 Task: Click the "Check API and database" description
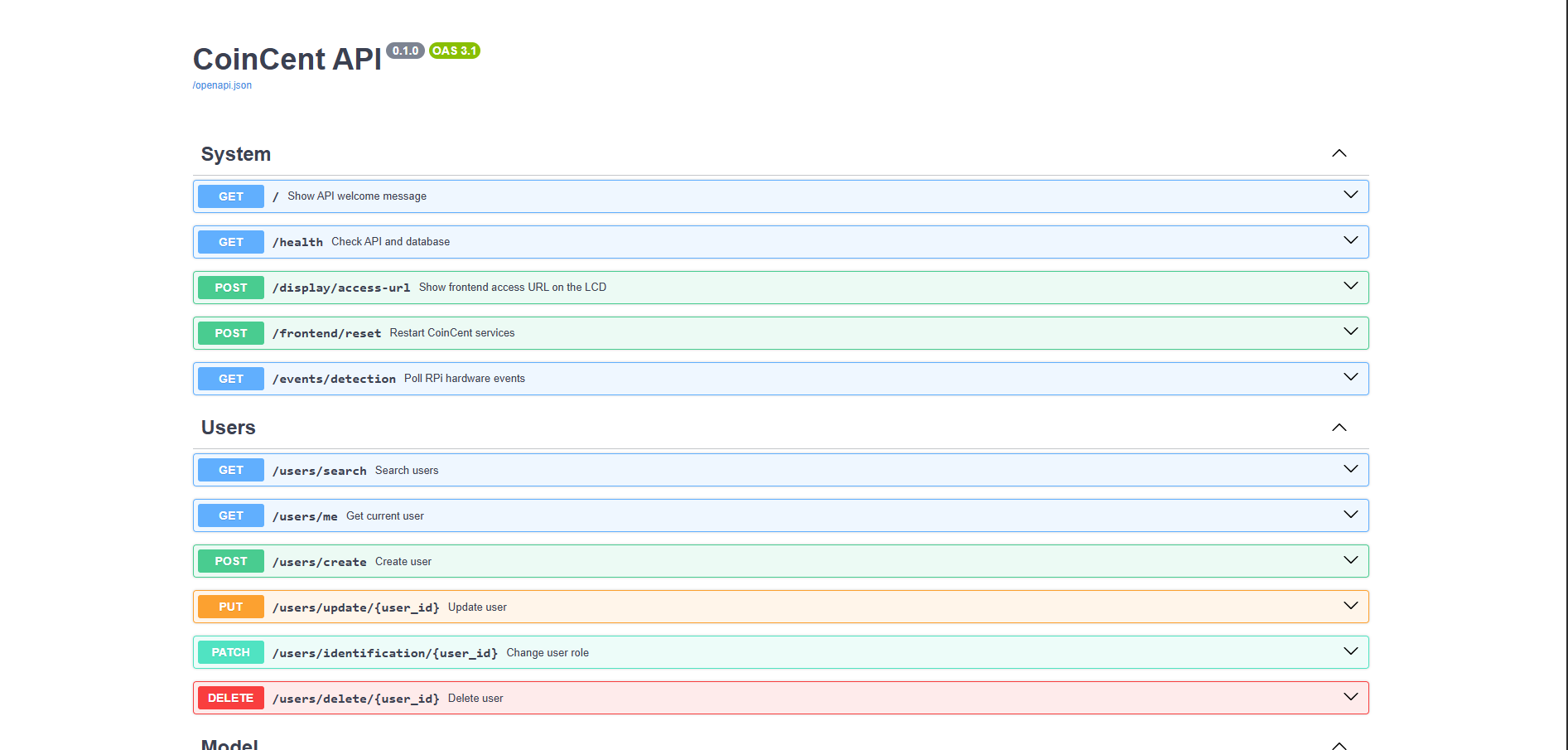coord(391,242)
